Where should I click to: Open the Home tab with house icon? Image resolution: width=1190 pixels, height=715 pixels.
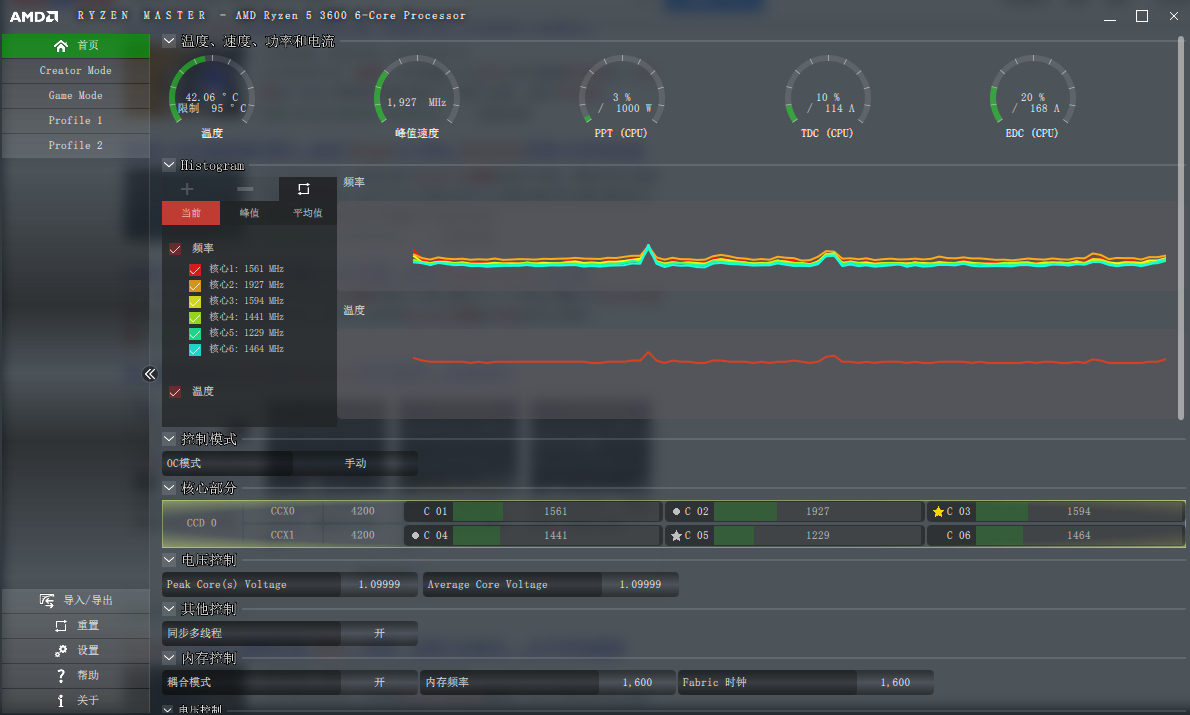[x=76, y=46]
